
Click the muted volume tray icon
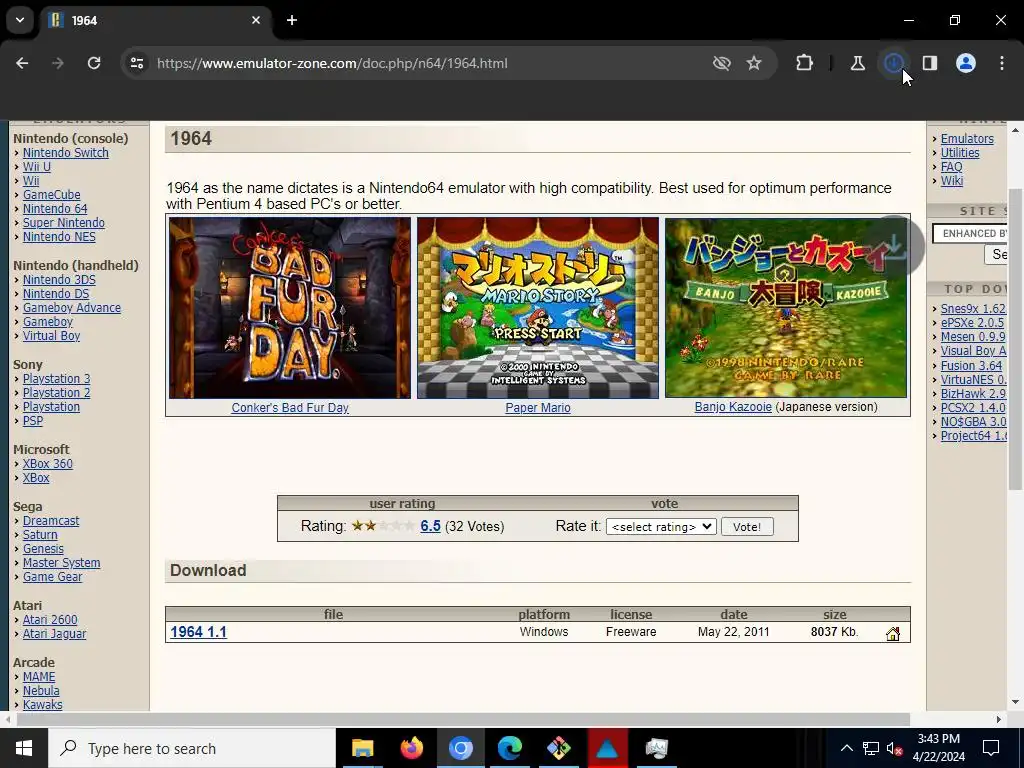click(894, 748)
